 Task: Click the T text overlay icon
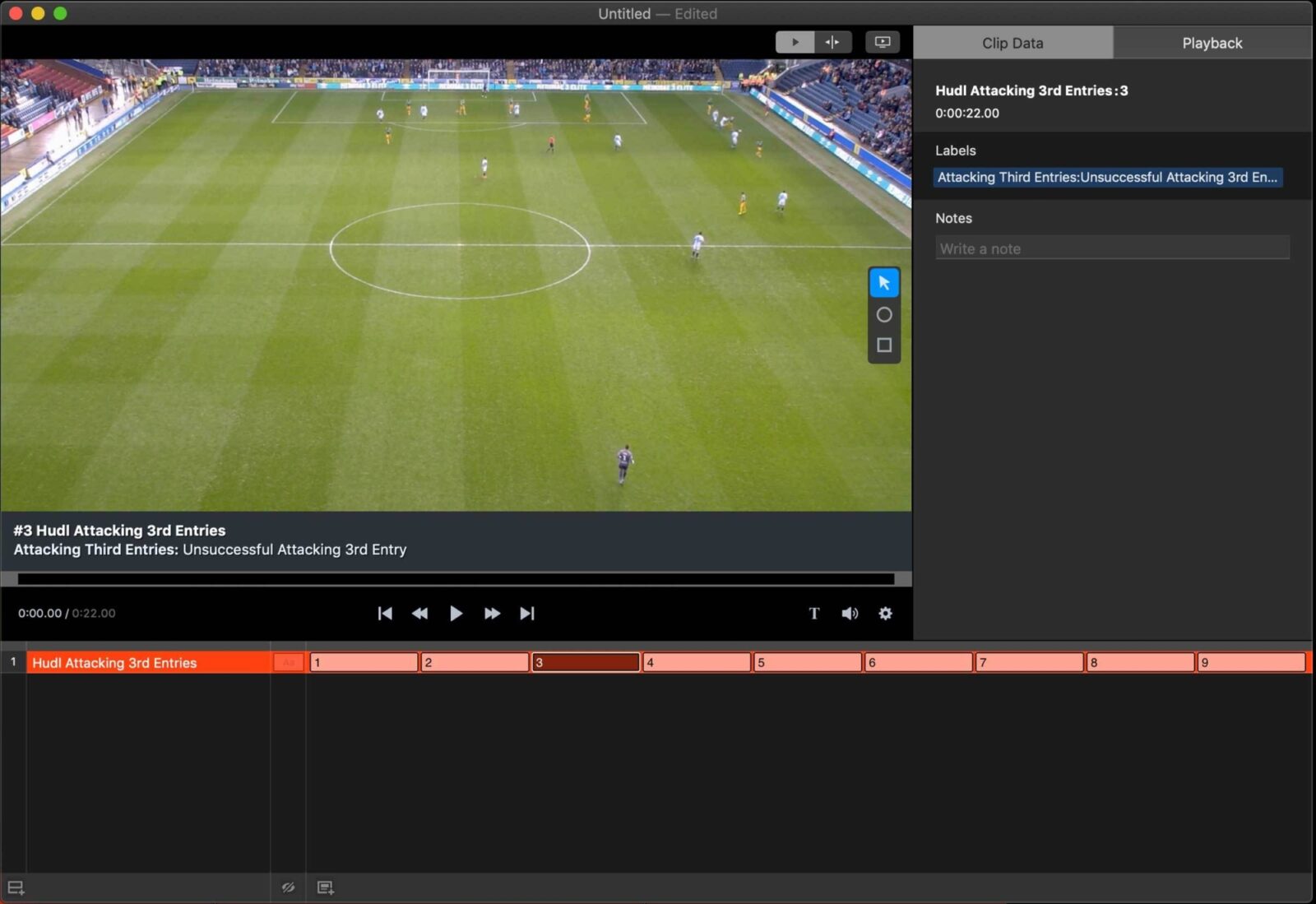coord(813,613)
